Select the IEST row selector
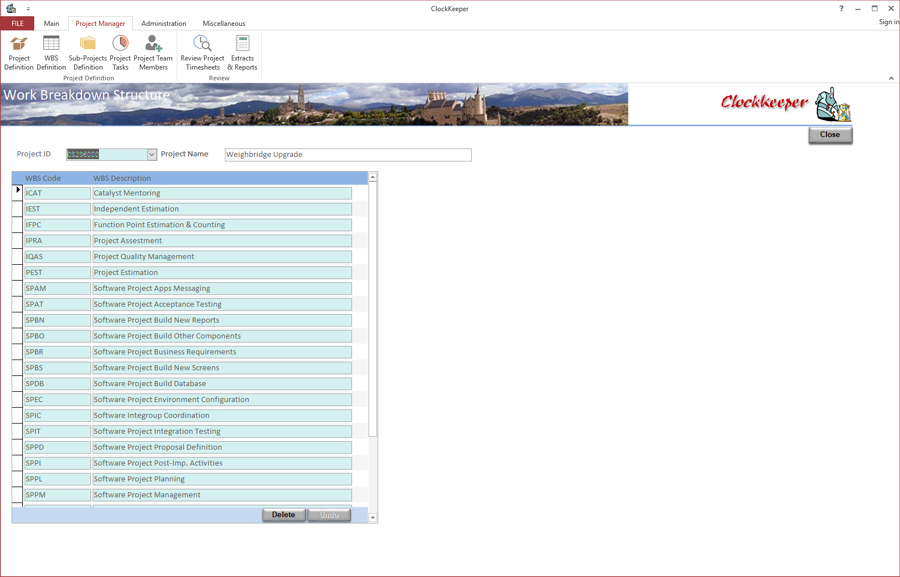 pos(17,209)
